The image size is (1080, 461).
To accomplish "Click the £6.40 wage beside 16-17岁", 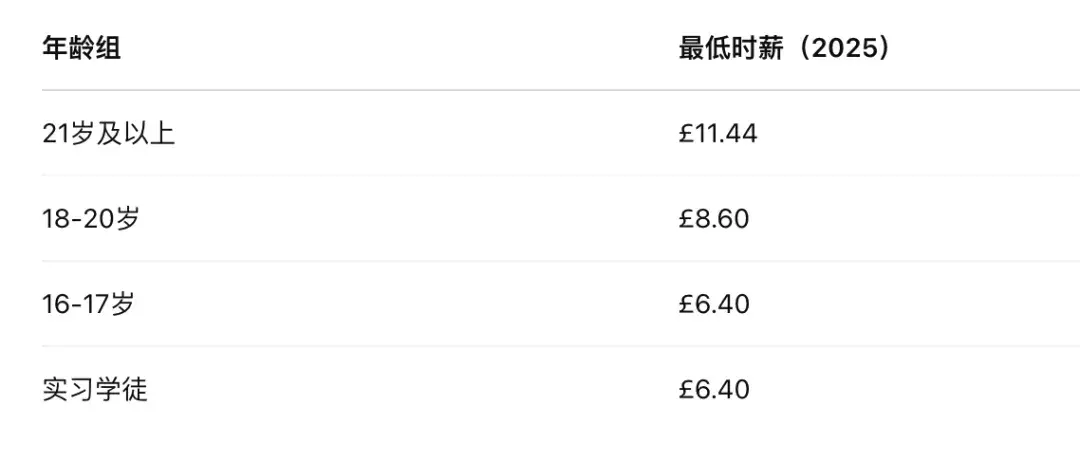I will point(713,304).
